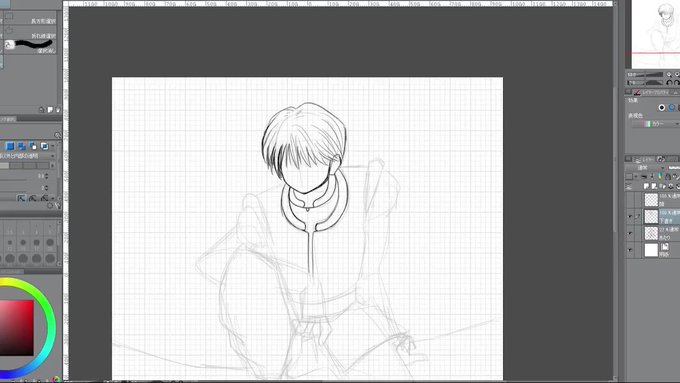The width and height of the screenshot is (680, 383).
Task: Click the second corner-shape curve icon
Action: (x=33, y=198)
